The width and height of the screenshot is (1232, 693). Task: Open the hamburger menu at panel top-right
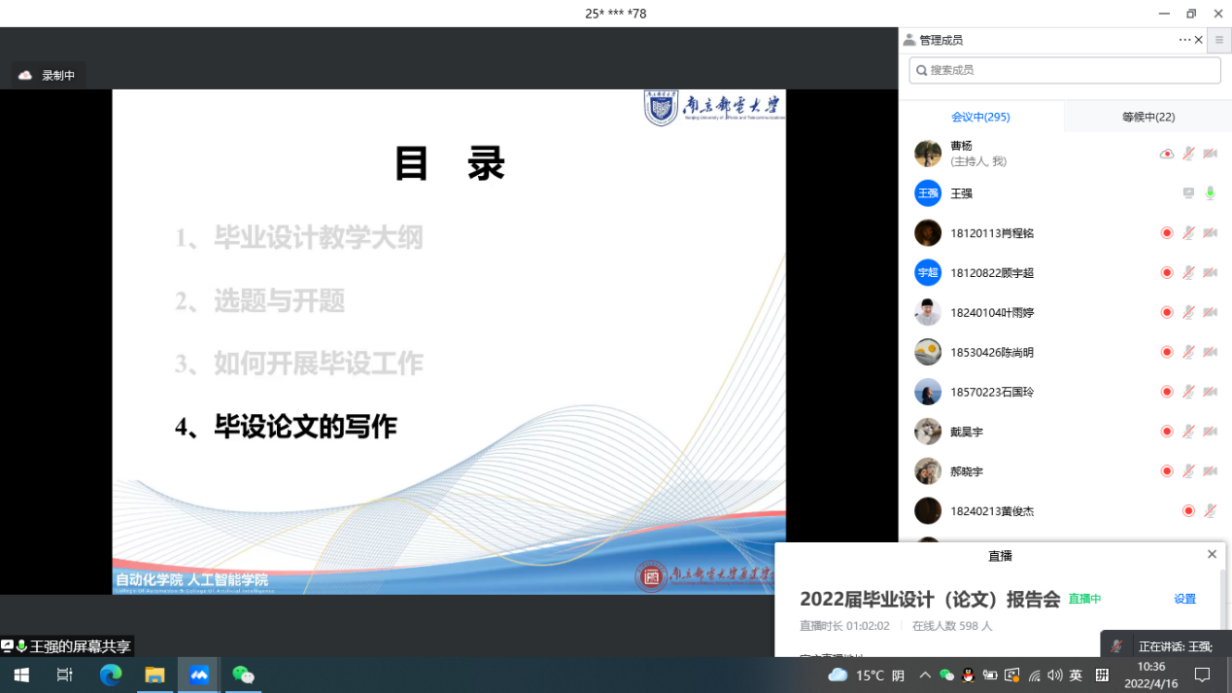click(x=1218, y=40)
